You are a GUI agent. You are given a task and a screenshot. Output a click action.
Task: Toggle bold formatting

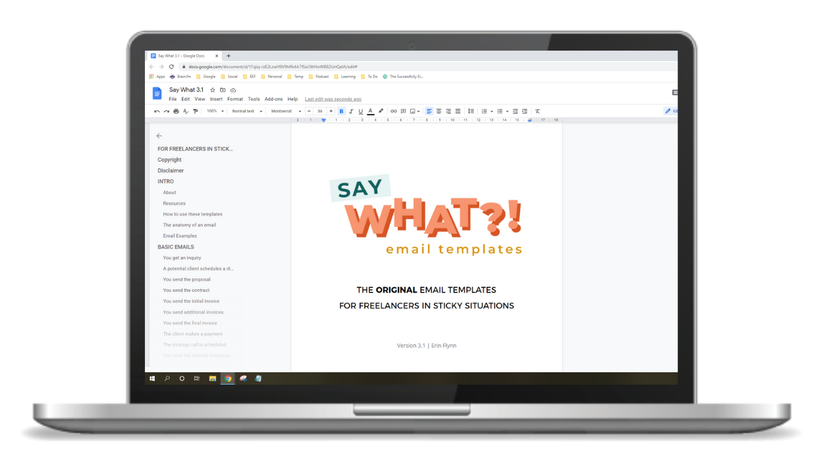point(341,111)
